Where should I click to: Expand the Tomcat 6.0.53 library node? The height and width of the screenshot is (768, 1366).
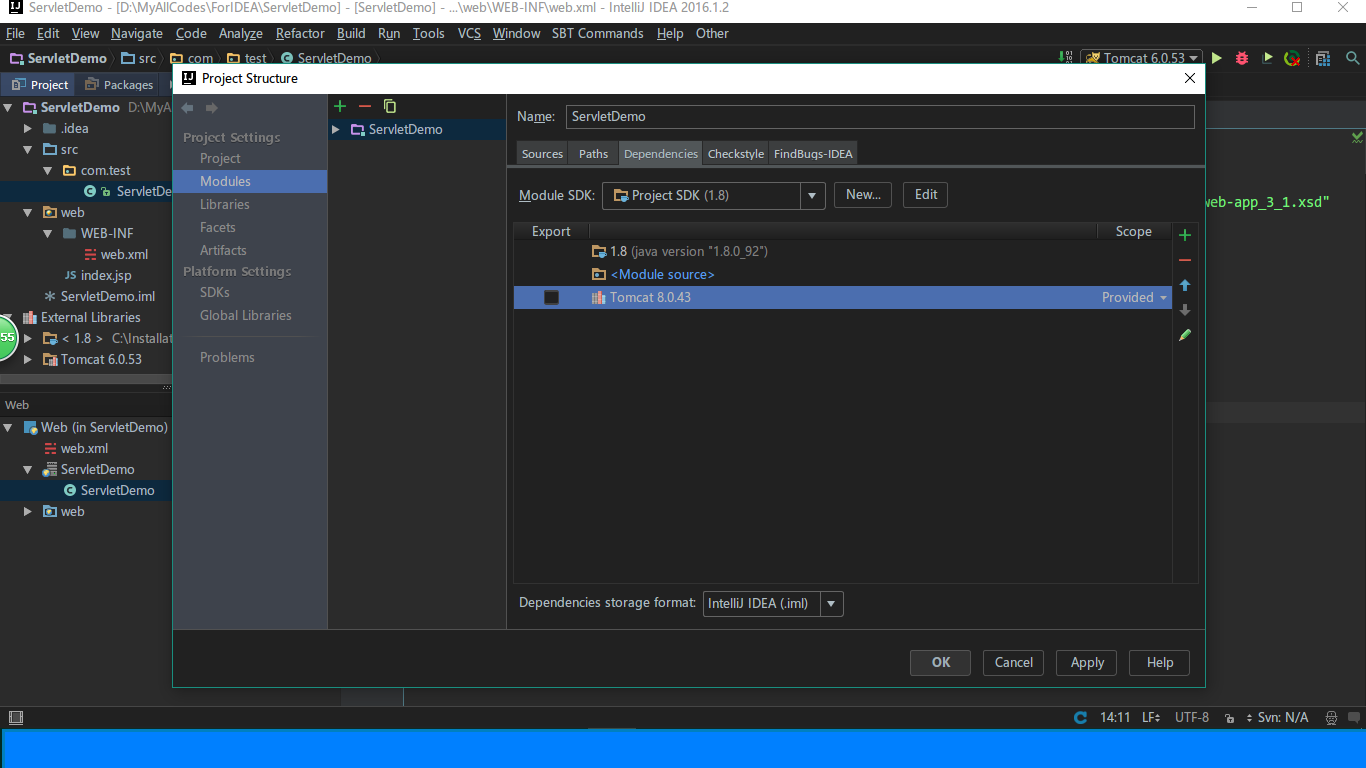[29, 359]
